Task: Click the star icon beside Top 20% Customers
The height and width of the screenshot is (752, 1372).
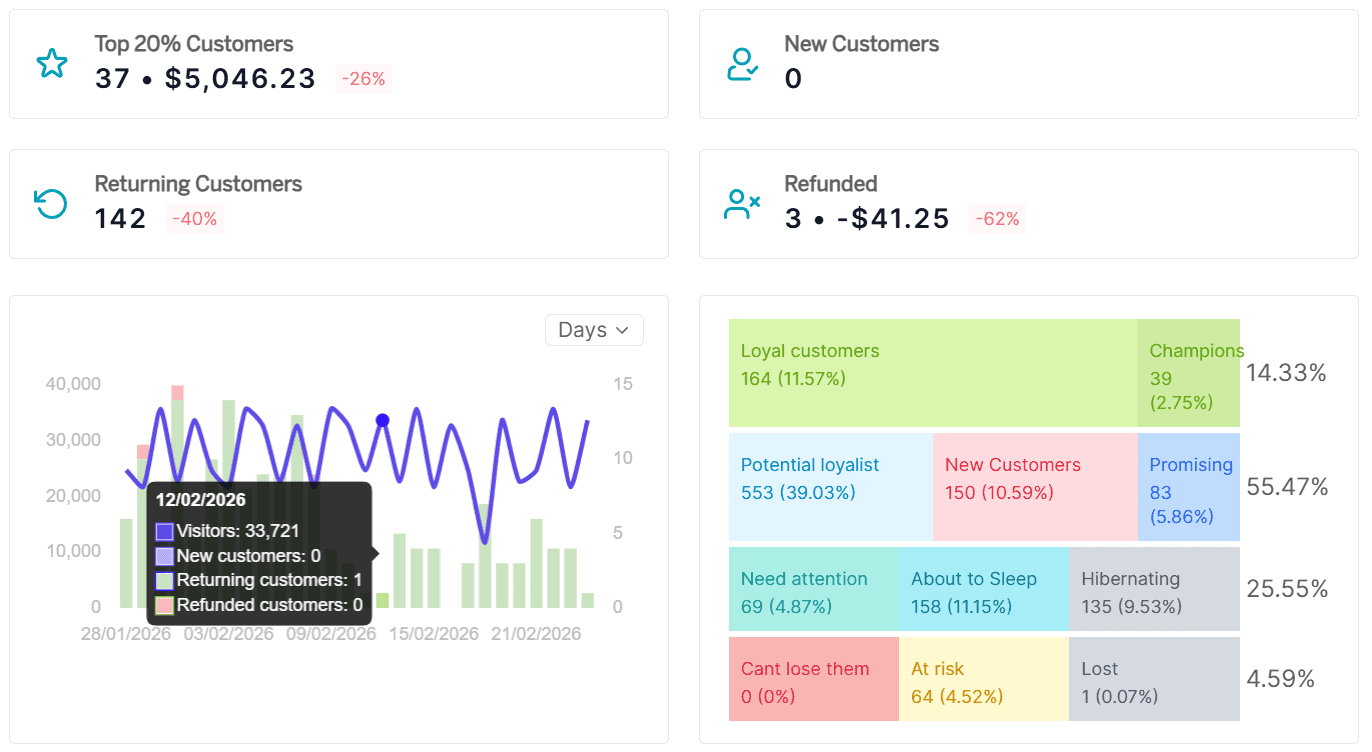Action: (50, 63)
